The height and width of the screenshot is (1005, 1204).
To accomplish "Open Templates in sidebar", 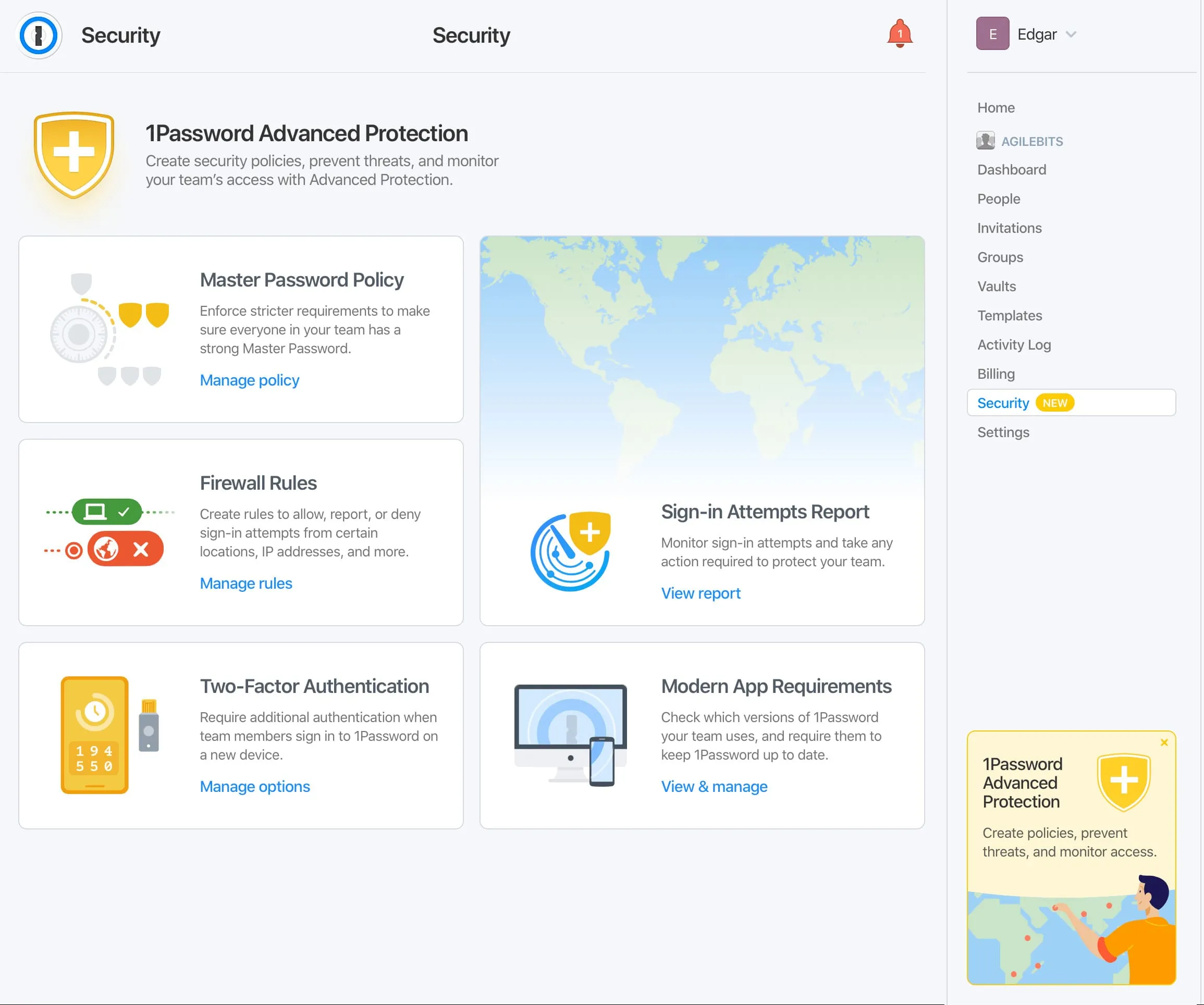I will 1010,316.
